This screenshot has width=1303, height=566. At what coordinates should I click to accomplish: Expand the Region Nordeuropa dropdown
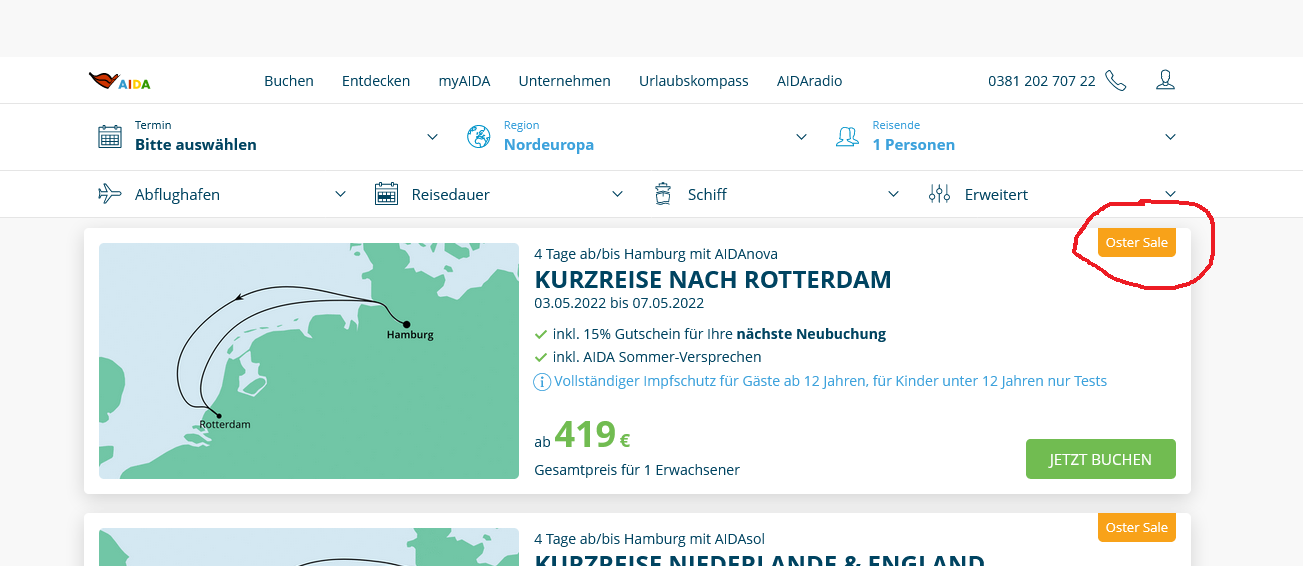(801, 137)
